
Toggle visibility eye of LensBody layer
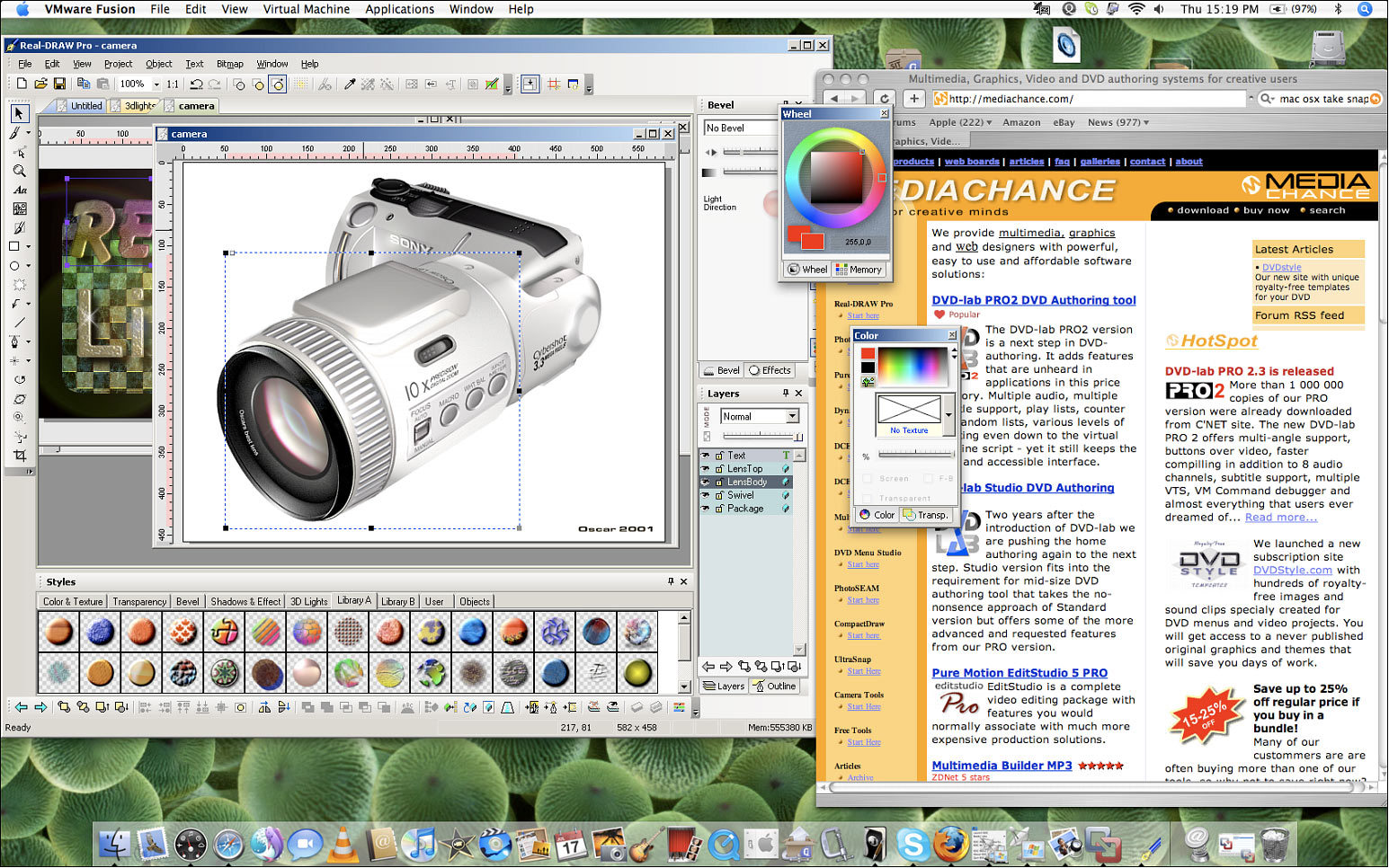(x=706, y=483)
